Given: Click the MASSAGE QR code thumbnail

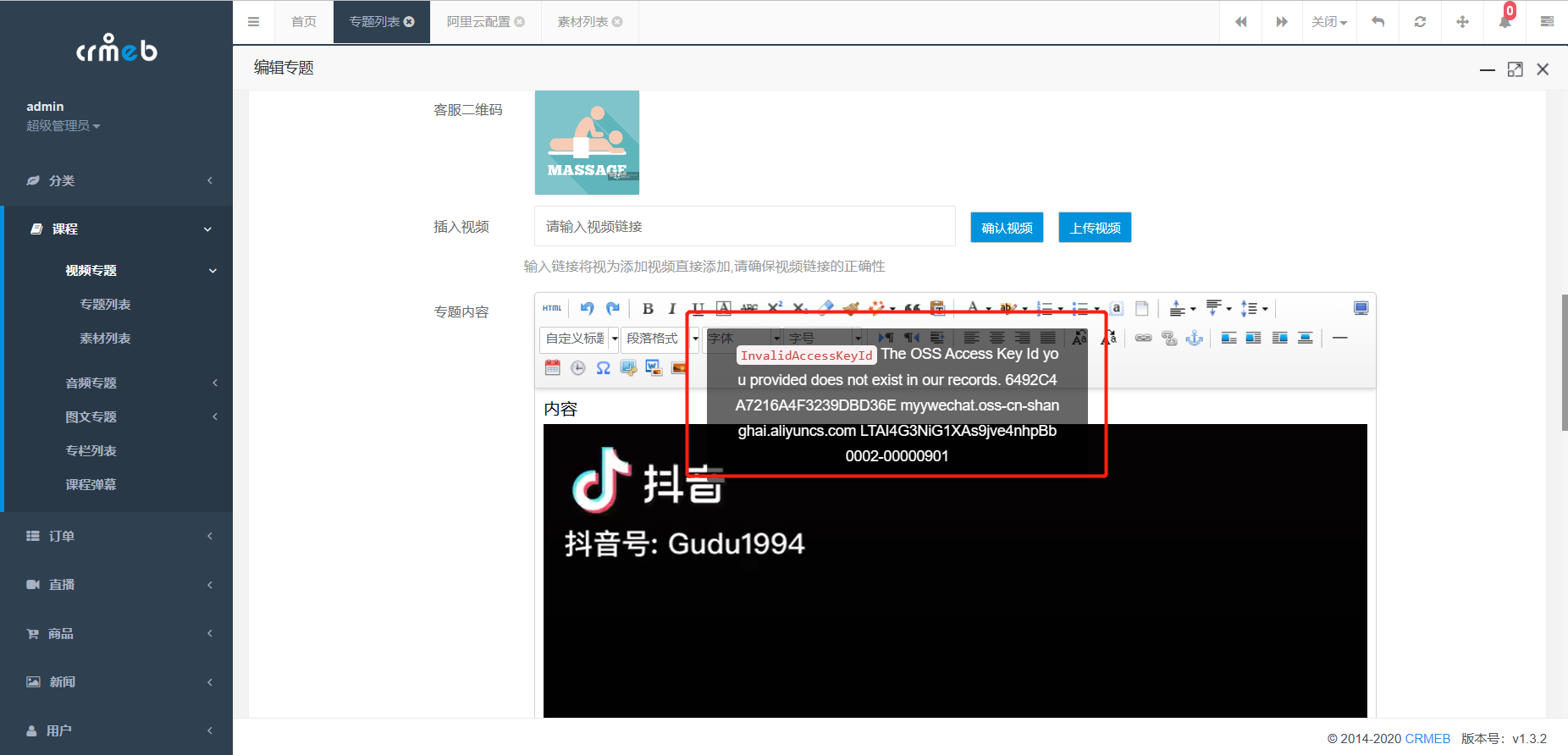Looking at the screenshot, I should coord(587,142).
